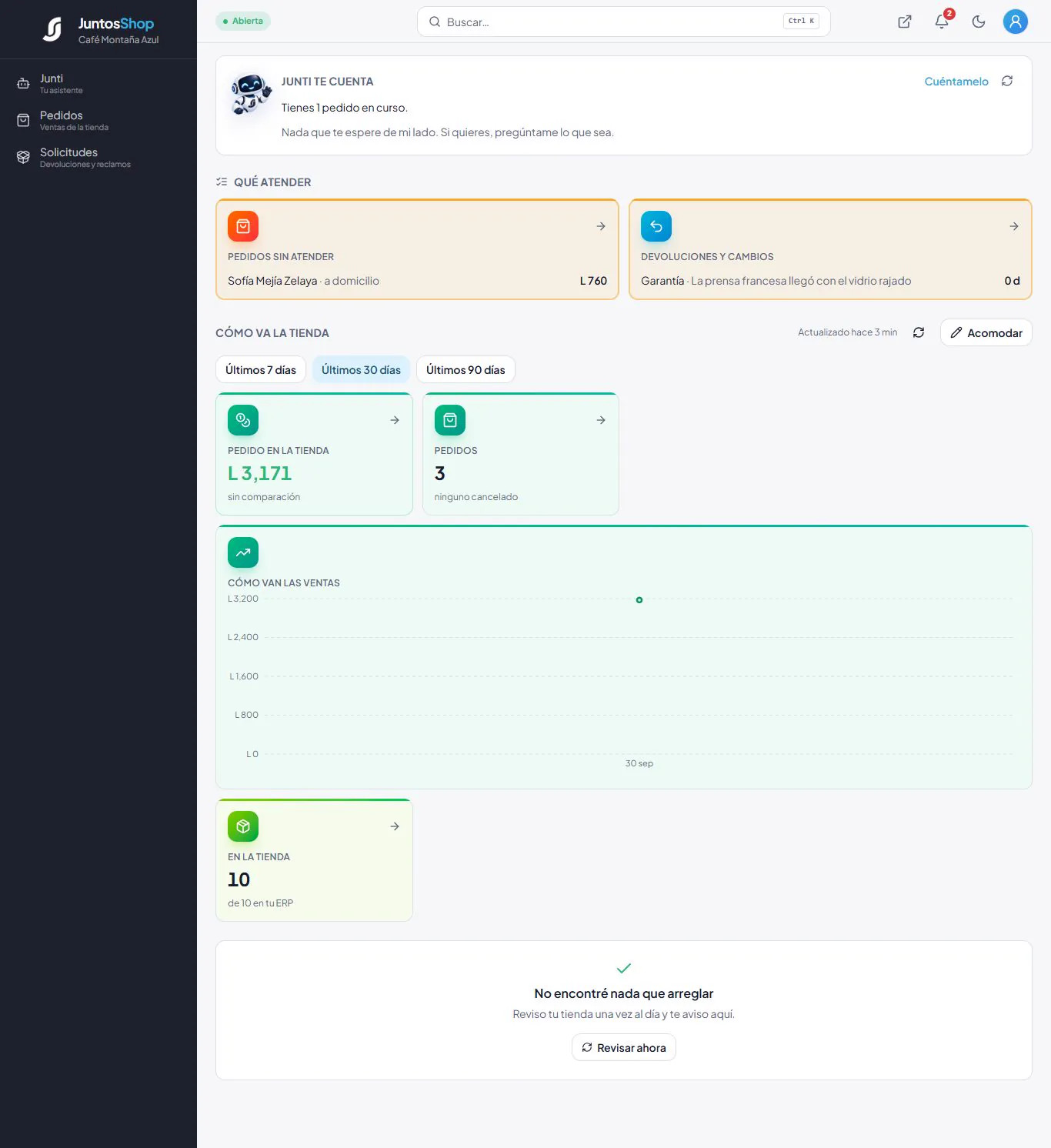Viewport: 1051px width, 1148px height.
Task: Click the Cómo van las ventas trend icon
Action: point(243,552)
